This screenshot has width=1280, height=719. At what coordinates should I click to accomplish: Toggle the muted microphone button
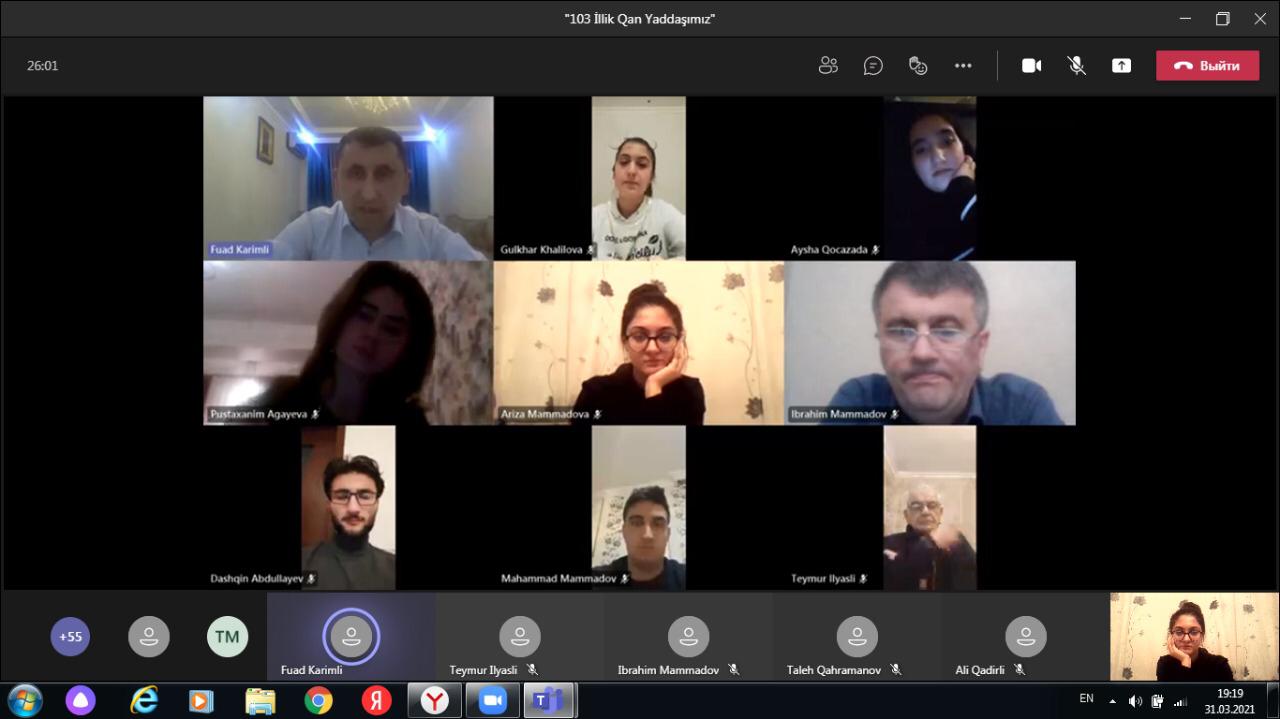click(1076, 66)
